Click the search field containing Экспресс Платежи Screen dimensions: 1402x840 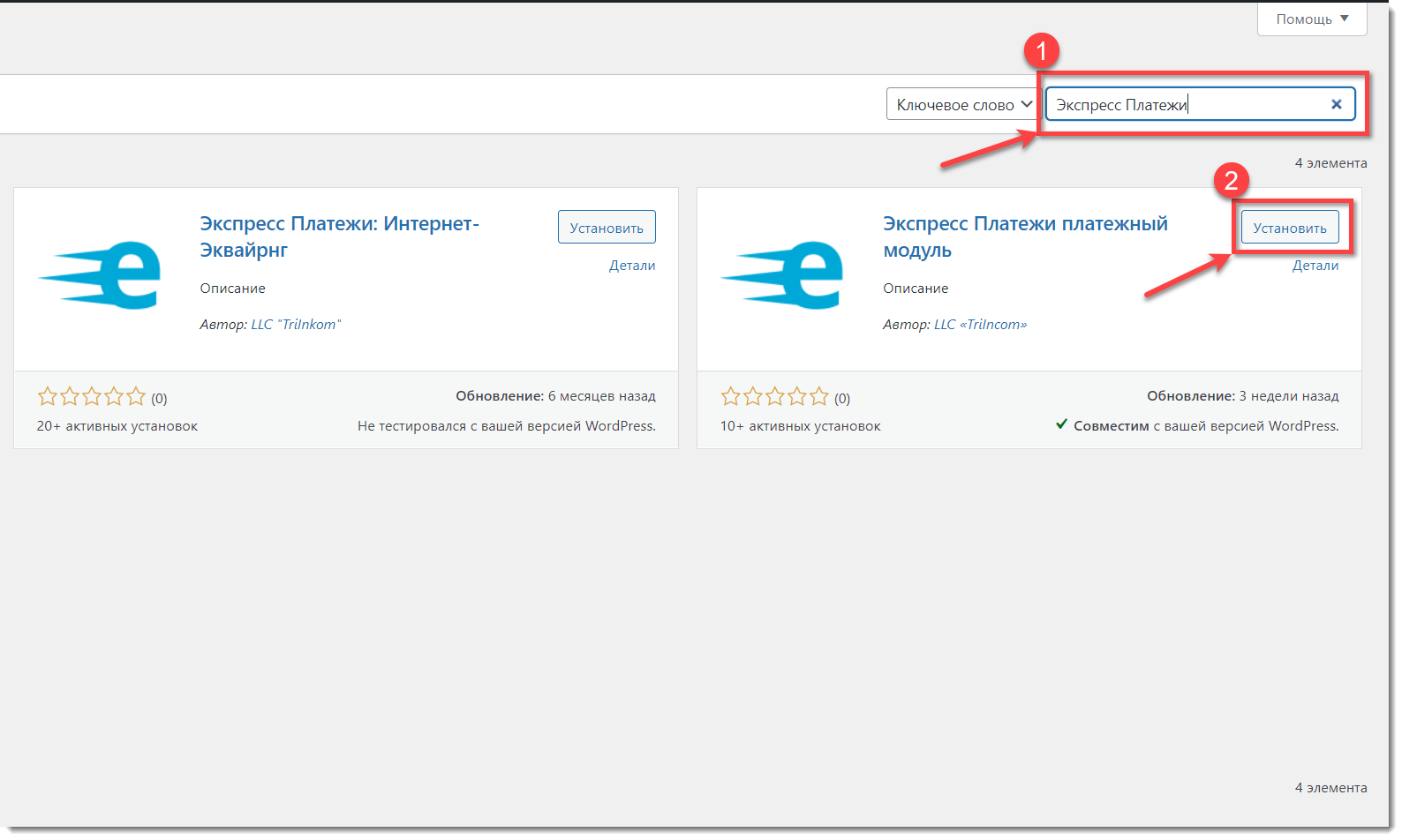[x=1201, y=104]
